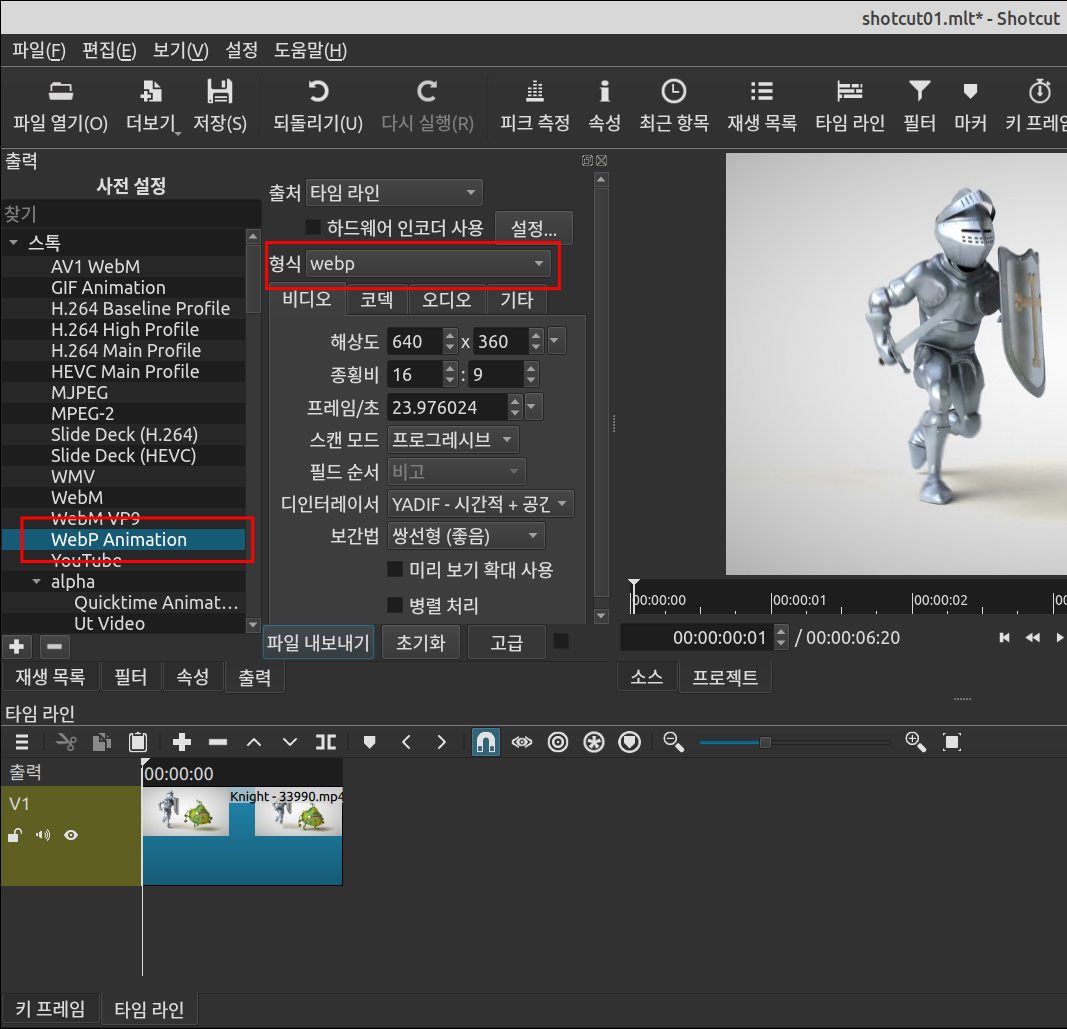The width and height of the screenshot is (1067, 1029).
Task: Ripple delete with timeline minus icon
Action: [218, 742]
